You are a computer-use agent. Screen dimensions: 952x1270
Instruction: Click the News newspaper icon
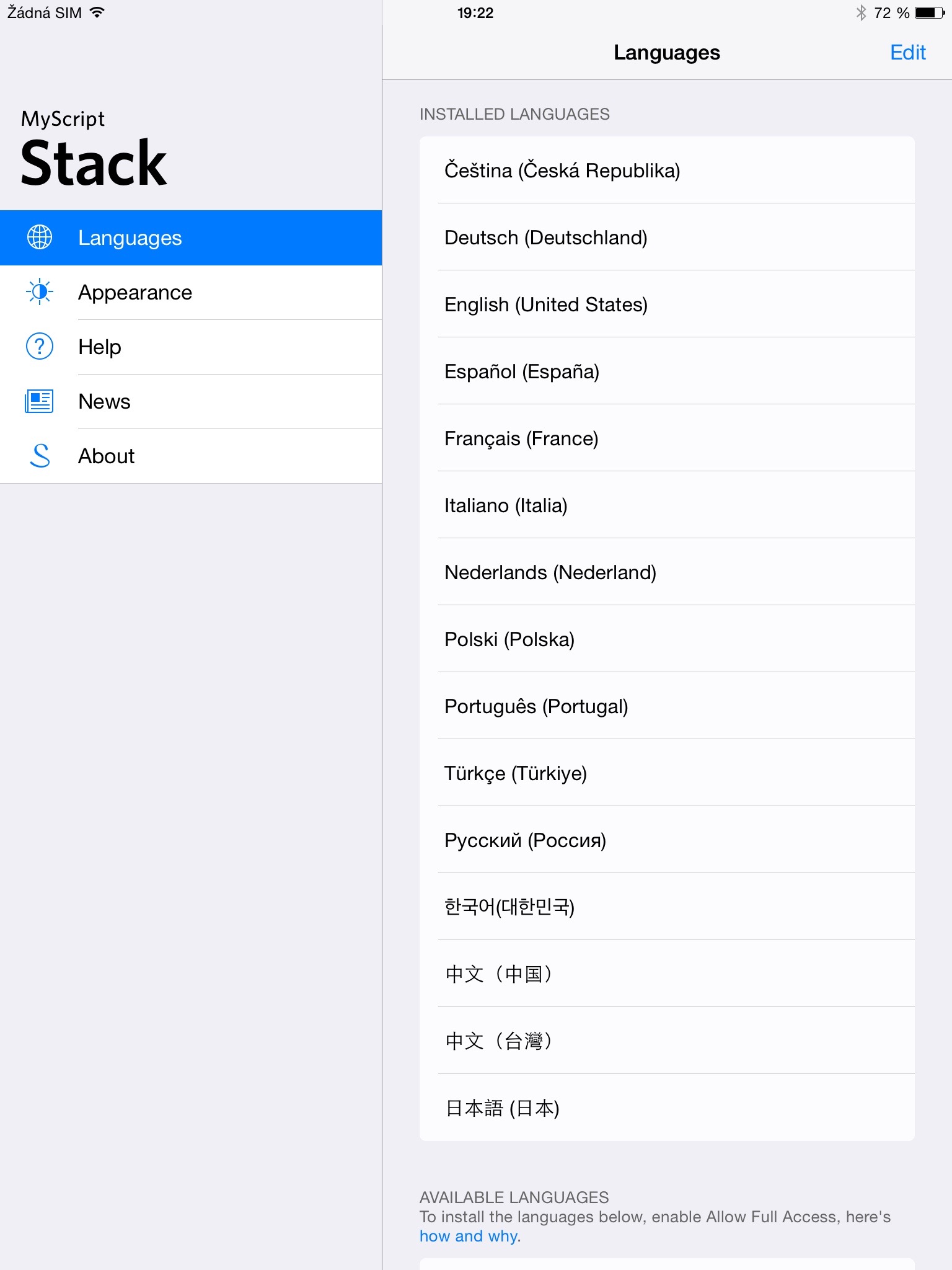(40, 401)
